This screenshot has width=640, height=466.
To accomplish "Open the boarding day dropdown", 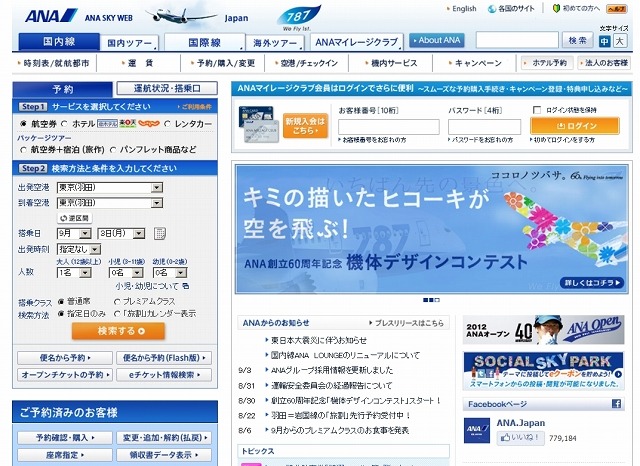I will 121,233.
